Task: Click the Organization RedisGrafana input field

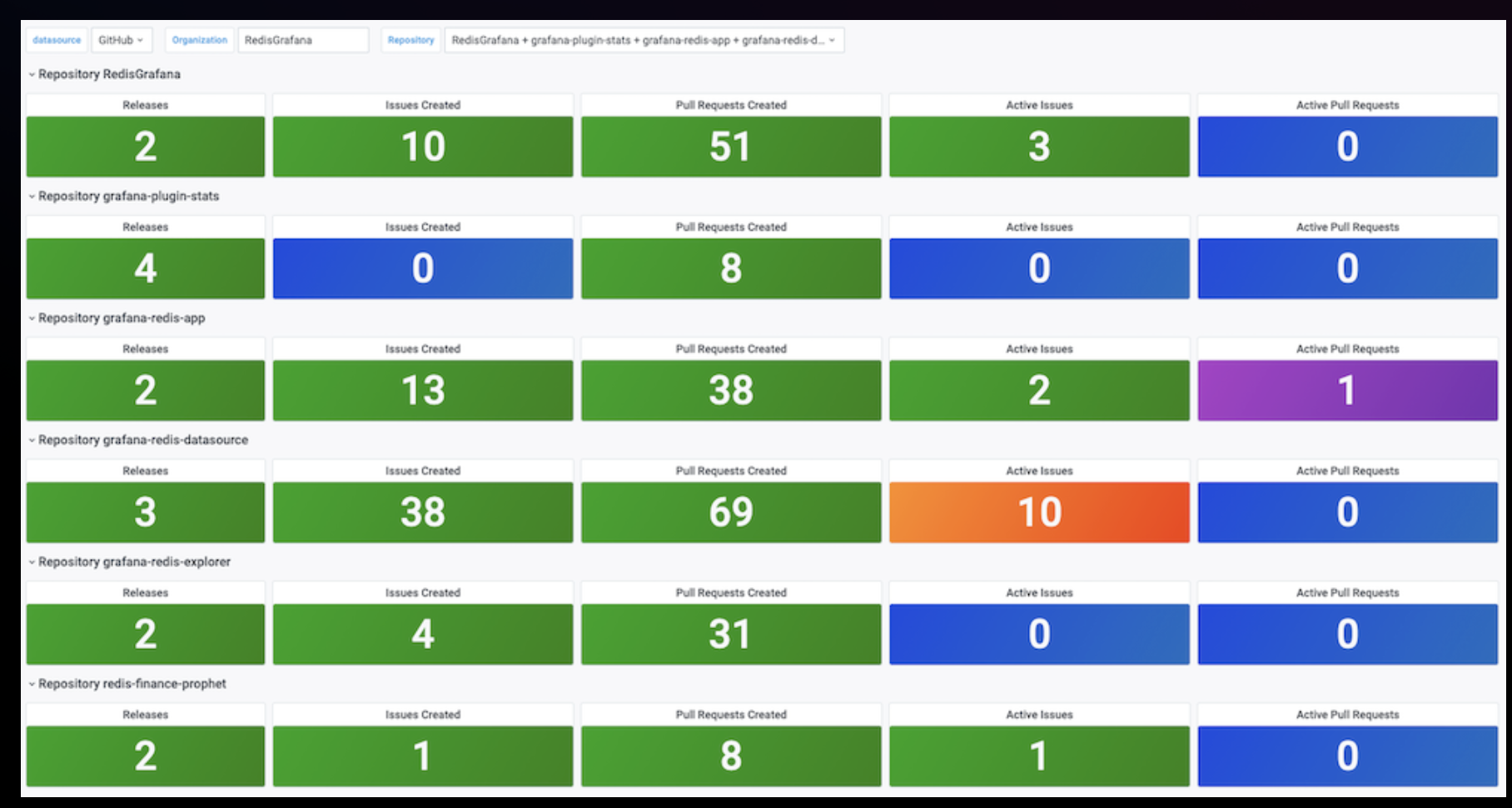Action: click(x=303, y=40)
